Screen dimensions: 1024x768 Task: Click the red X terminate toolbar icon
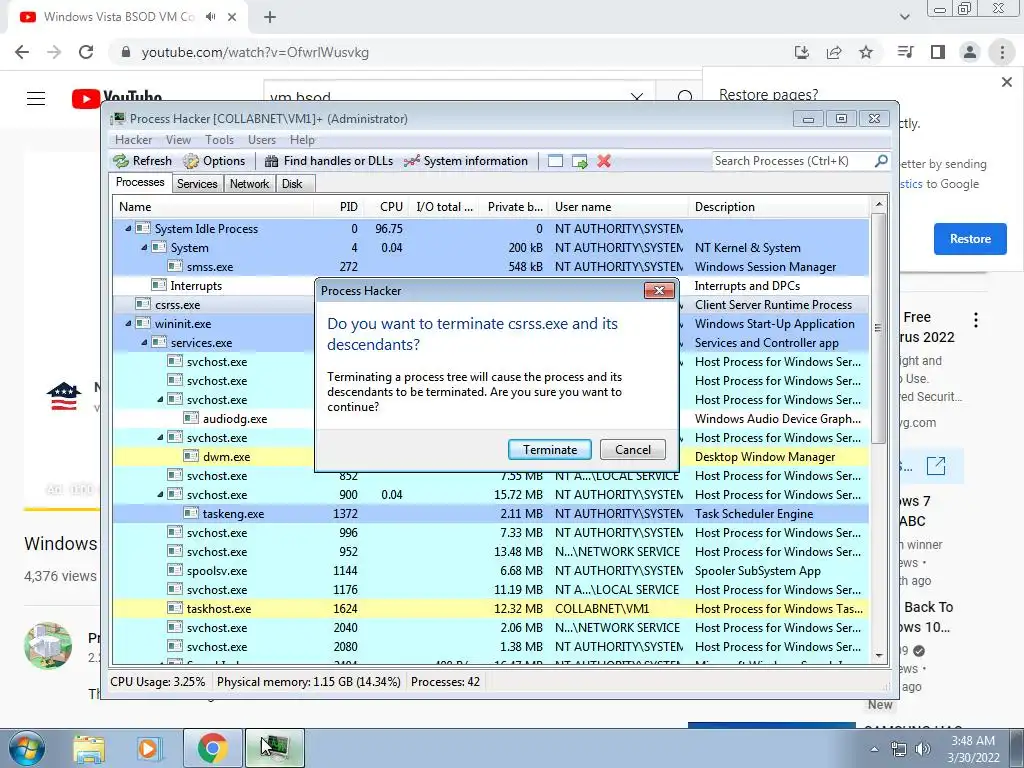[603, 161]
